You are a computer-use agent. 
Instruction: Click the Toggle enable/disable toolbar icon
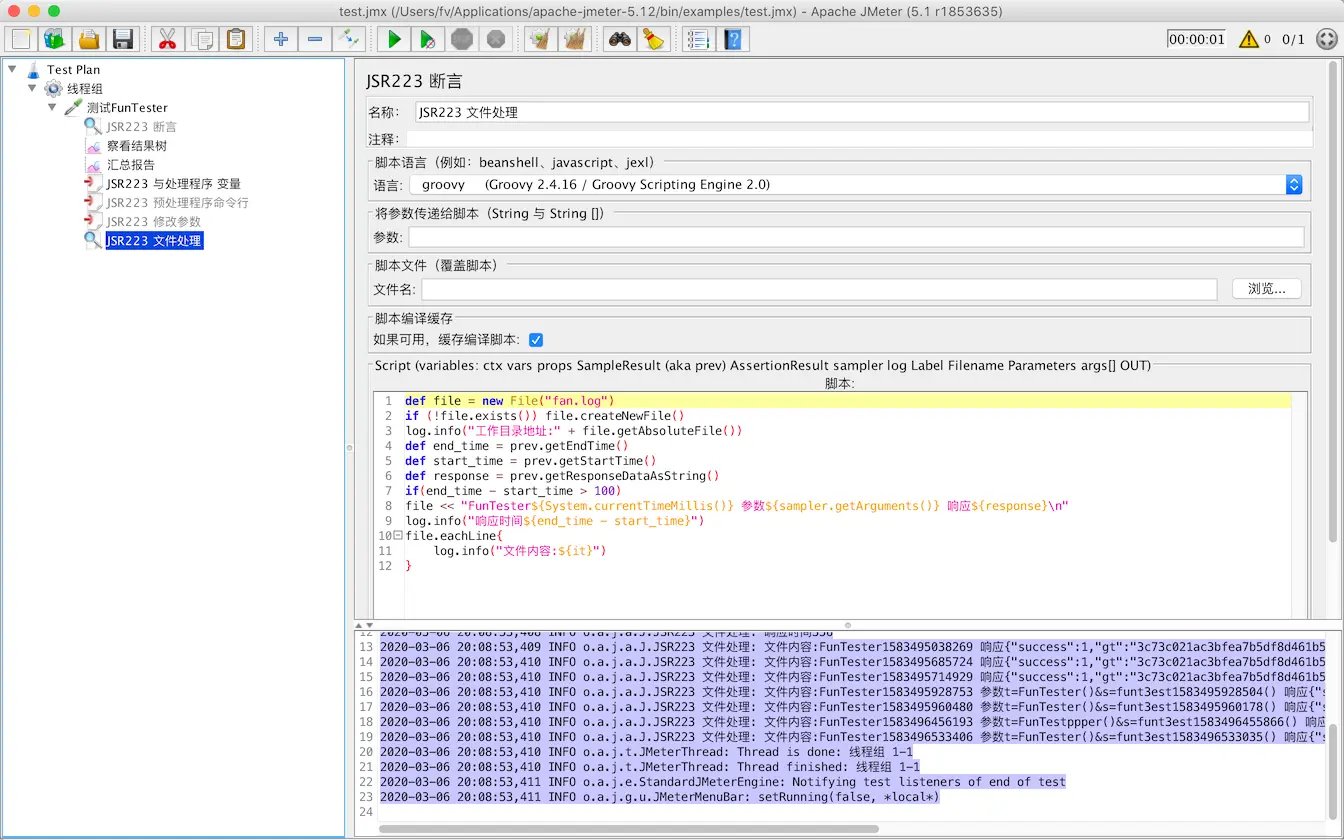click(349, 39)
